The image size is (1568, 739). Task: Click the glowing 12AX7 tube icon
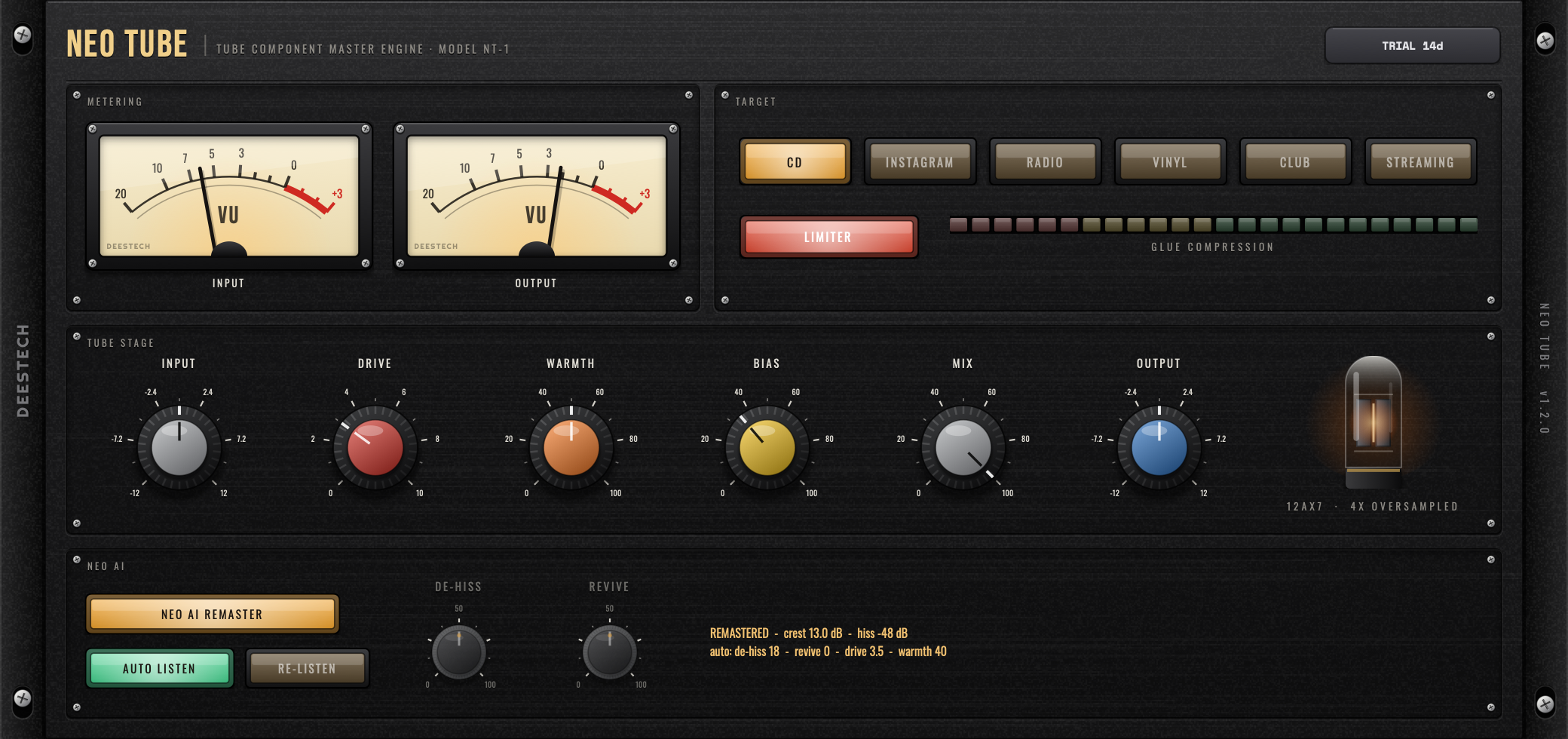click(x=1374, y=422)
